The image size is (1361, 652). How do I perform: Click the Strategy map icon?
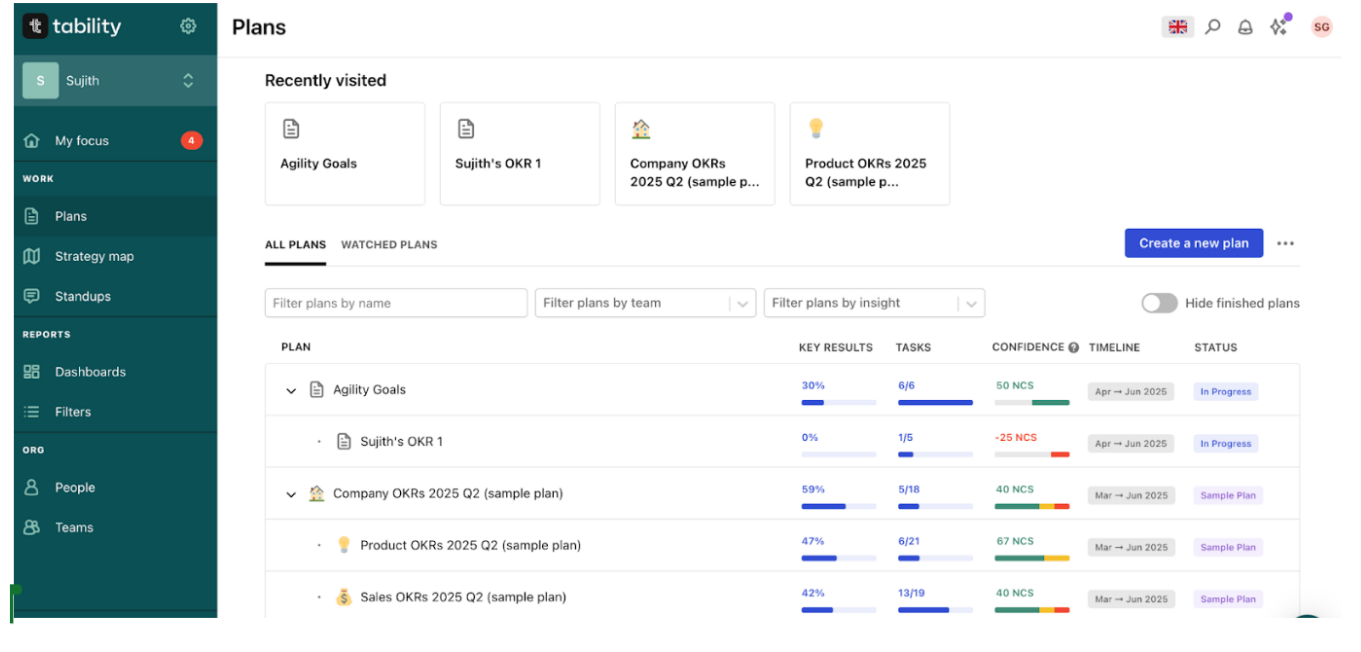pyautogui.click(x=32, y=256)
